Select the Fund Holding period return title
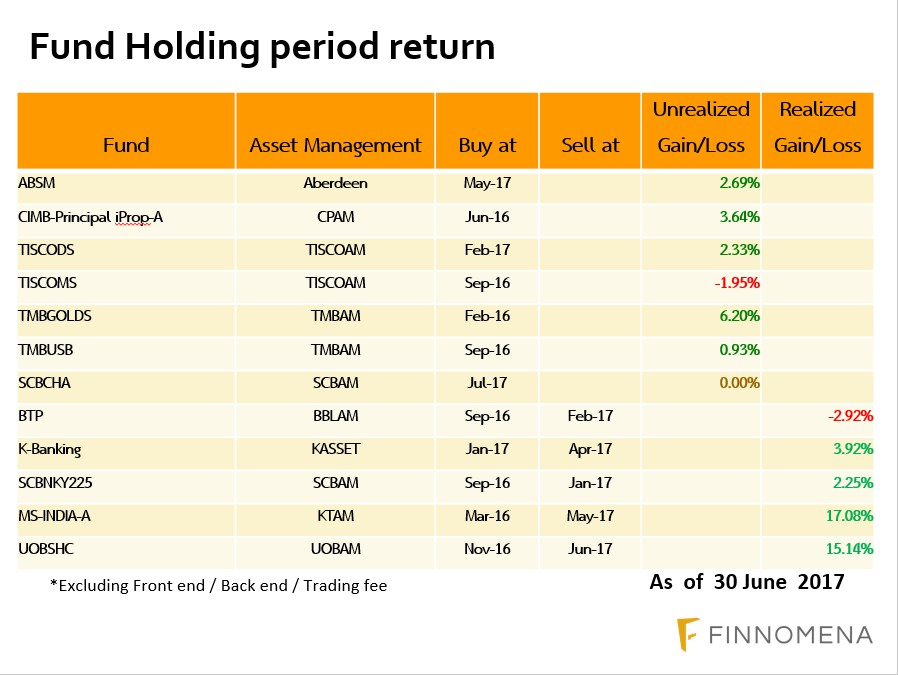 [x=262, y=47]
